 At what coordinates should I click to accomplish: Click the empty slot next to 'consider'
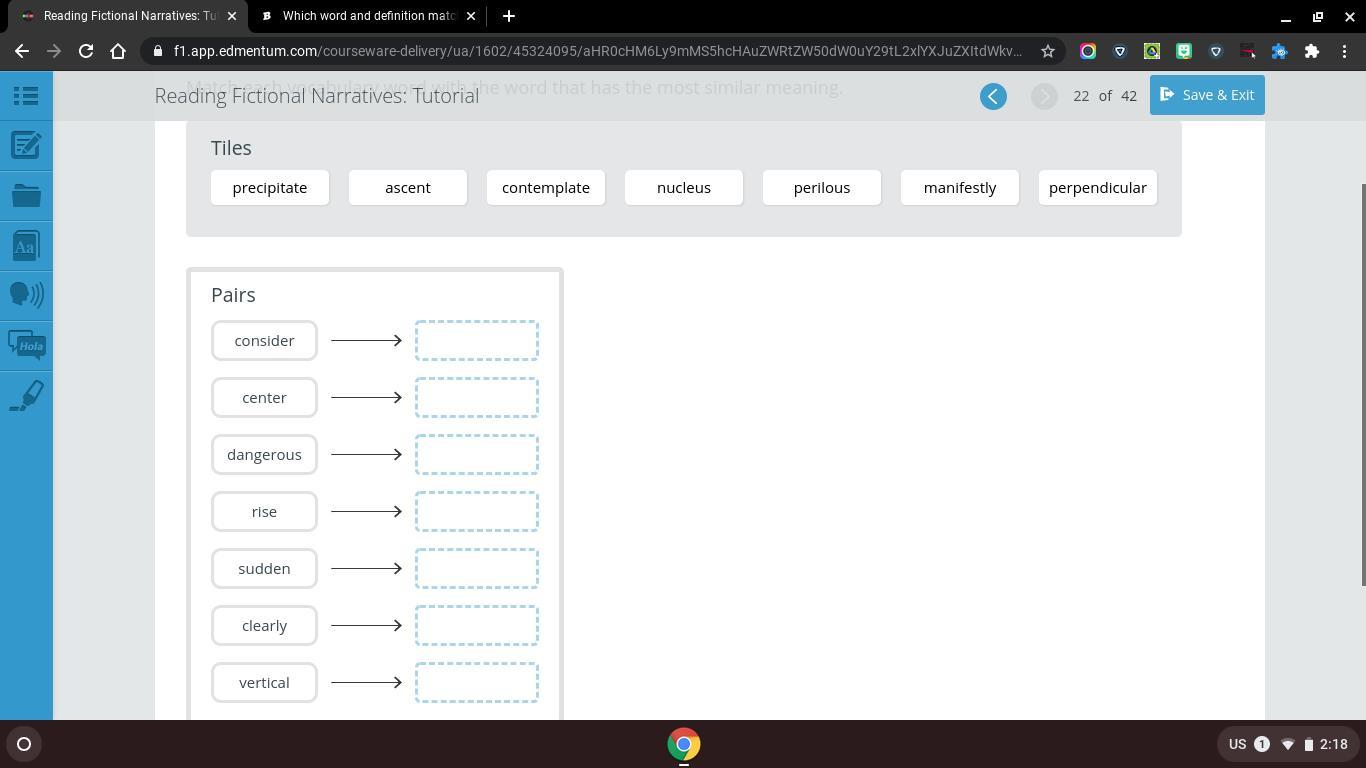477,341
